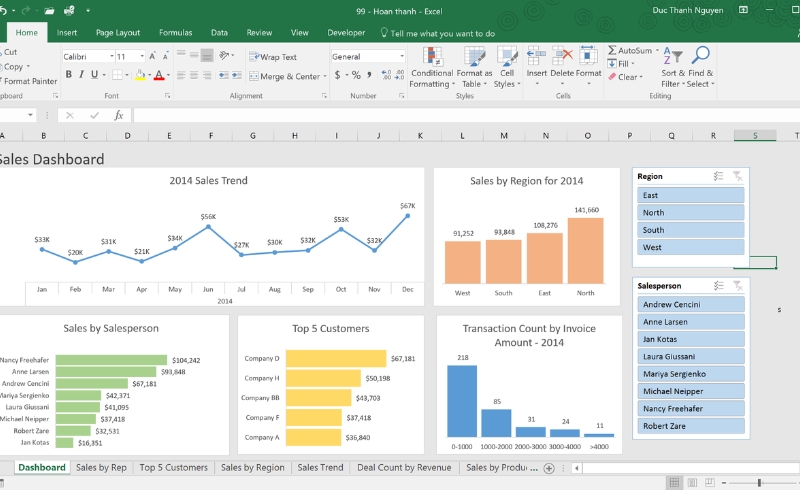Open the font color dropdown arrow
The width and height of the screenshot is (800, 490).
point(168,75)
